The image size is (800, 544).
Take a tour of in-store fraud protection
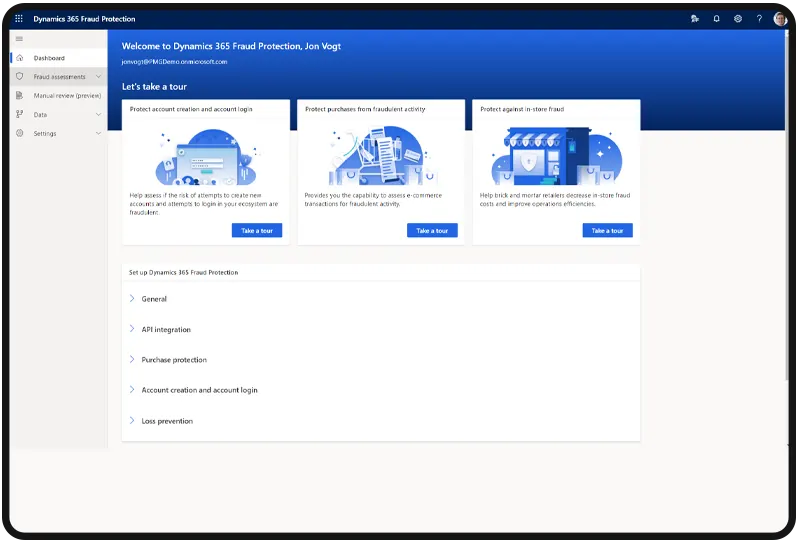pyautogui.click(x=607, y=231)
